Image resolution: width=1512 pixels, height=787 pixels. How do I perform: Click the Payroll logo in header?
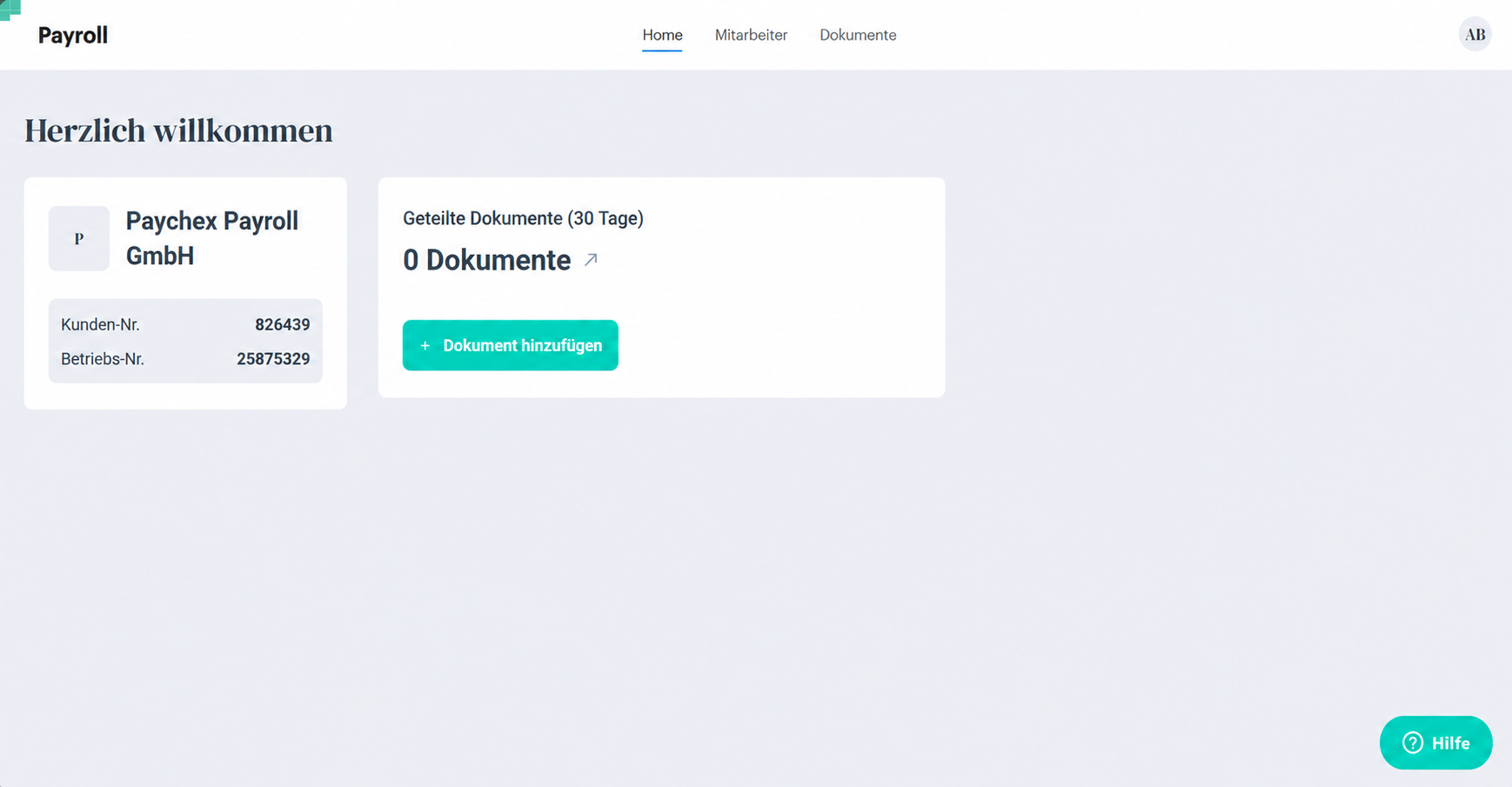point(73,35)
